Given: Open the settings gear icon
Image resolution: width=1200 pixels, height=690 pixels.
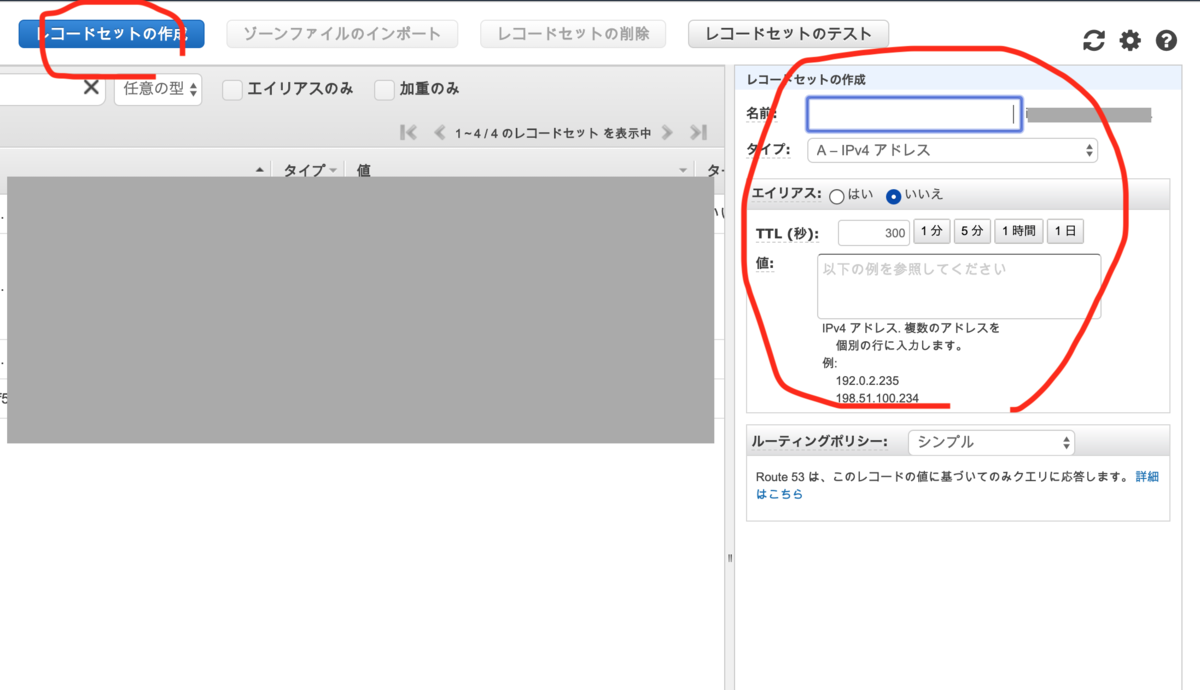Looking at the screenshot, I should 1130,40.
